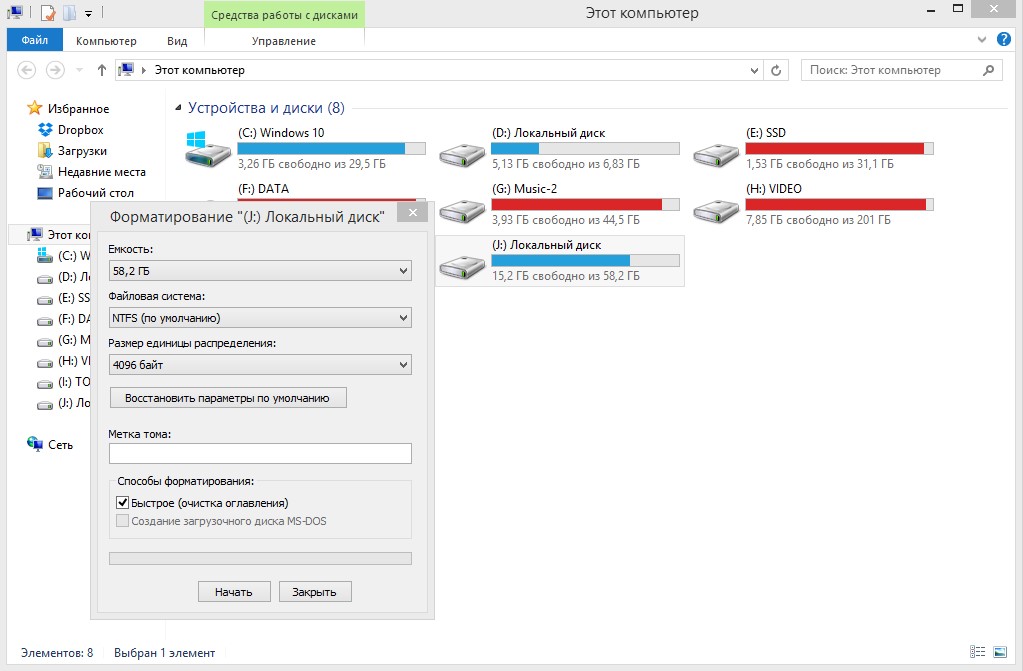The height and width of the screenshot is (671, 1023).
Task: Restore default format parameters button
Action: 228,398
